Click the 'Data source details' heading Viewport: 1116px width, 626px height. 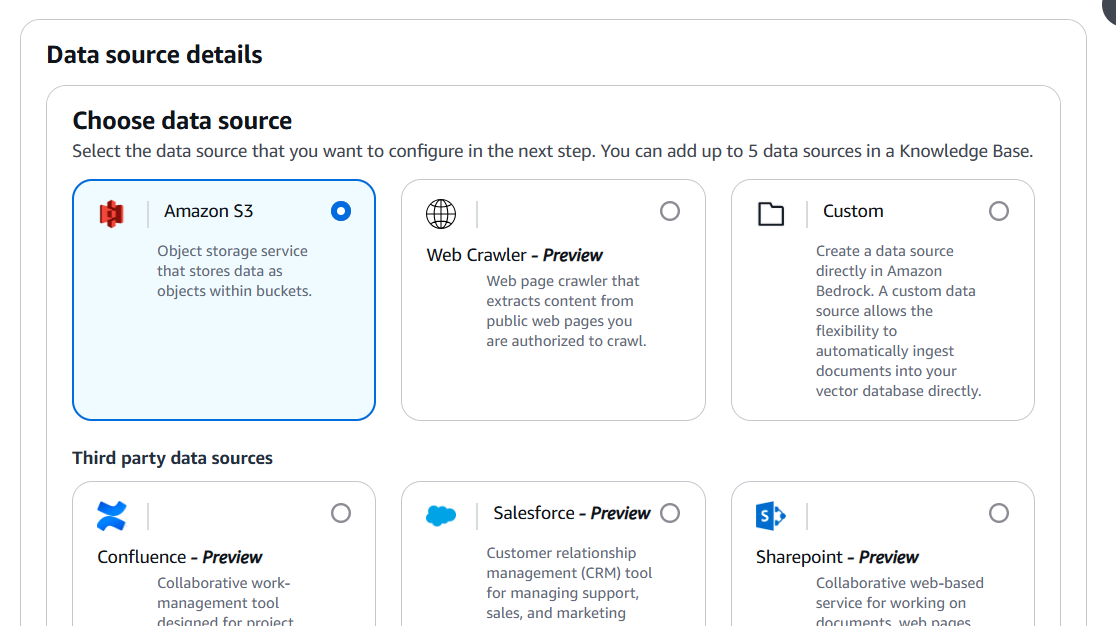[x=154, y=55]
